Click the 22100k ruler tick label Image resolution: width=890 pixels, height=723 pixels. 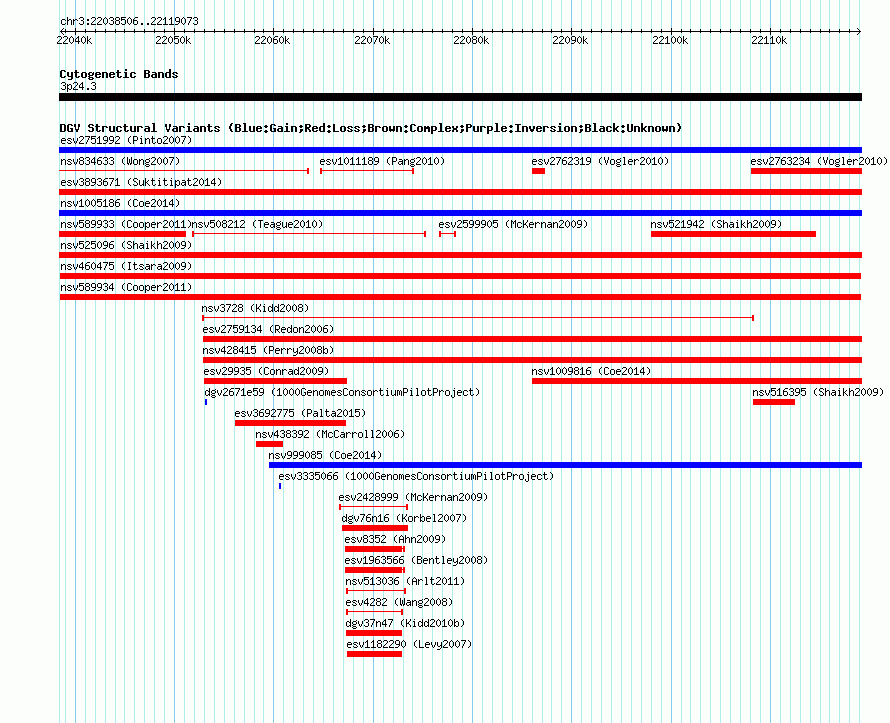[670, 40]
